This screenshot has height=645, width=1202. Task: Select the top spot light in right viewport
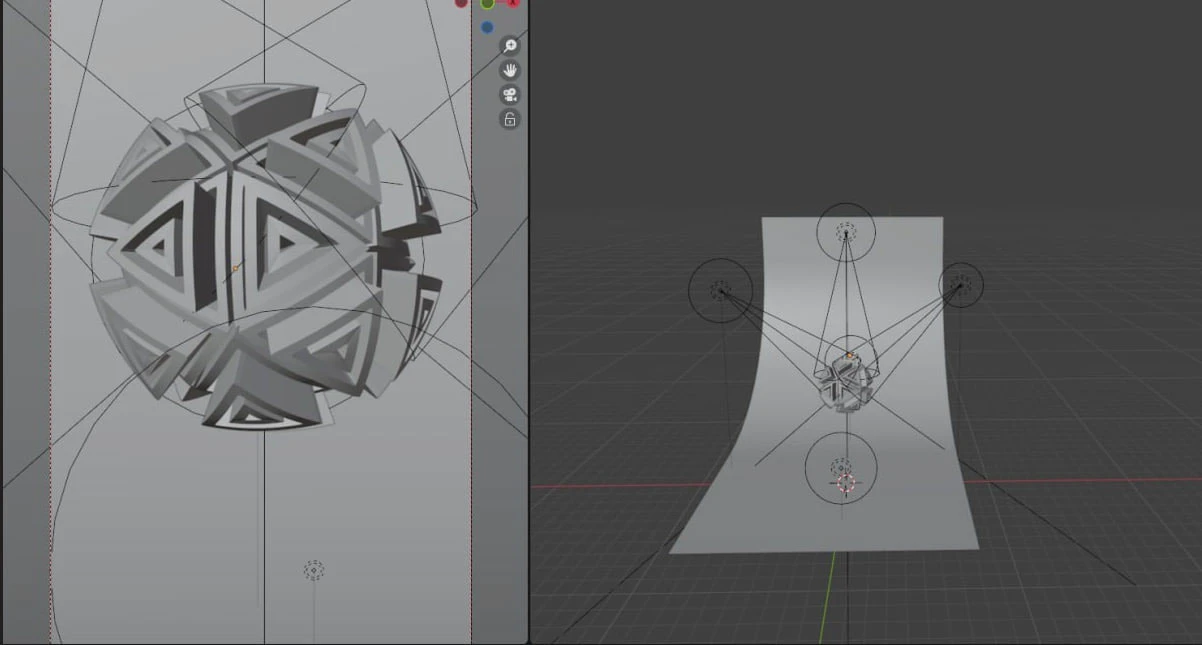click(846, 231)
